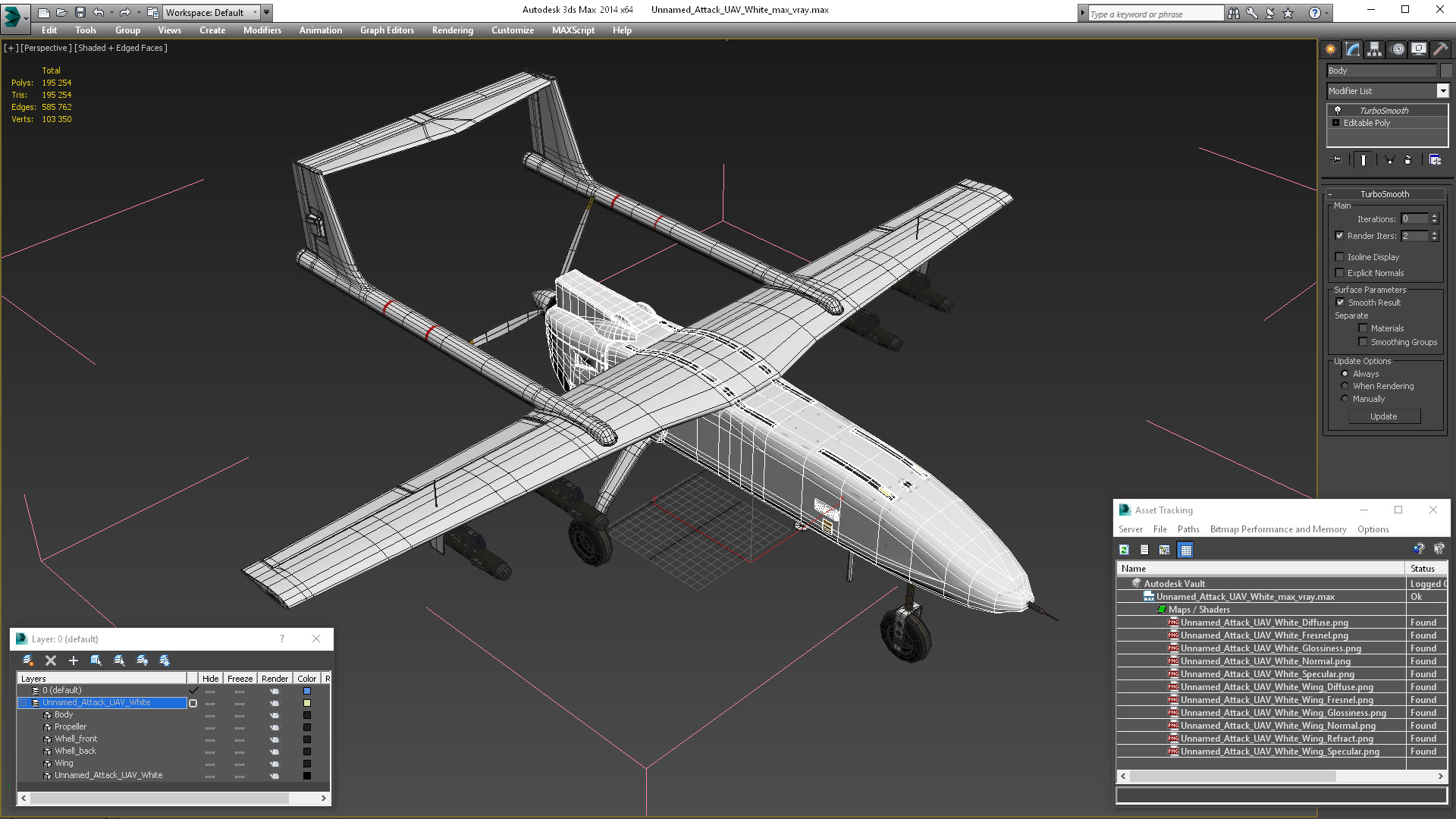The height and width of the screenshot is (819, 1456).
Task: Click the Undo arrow in quick access toolbar
Action: pos(99,12)
